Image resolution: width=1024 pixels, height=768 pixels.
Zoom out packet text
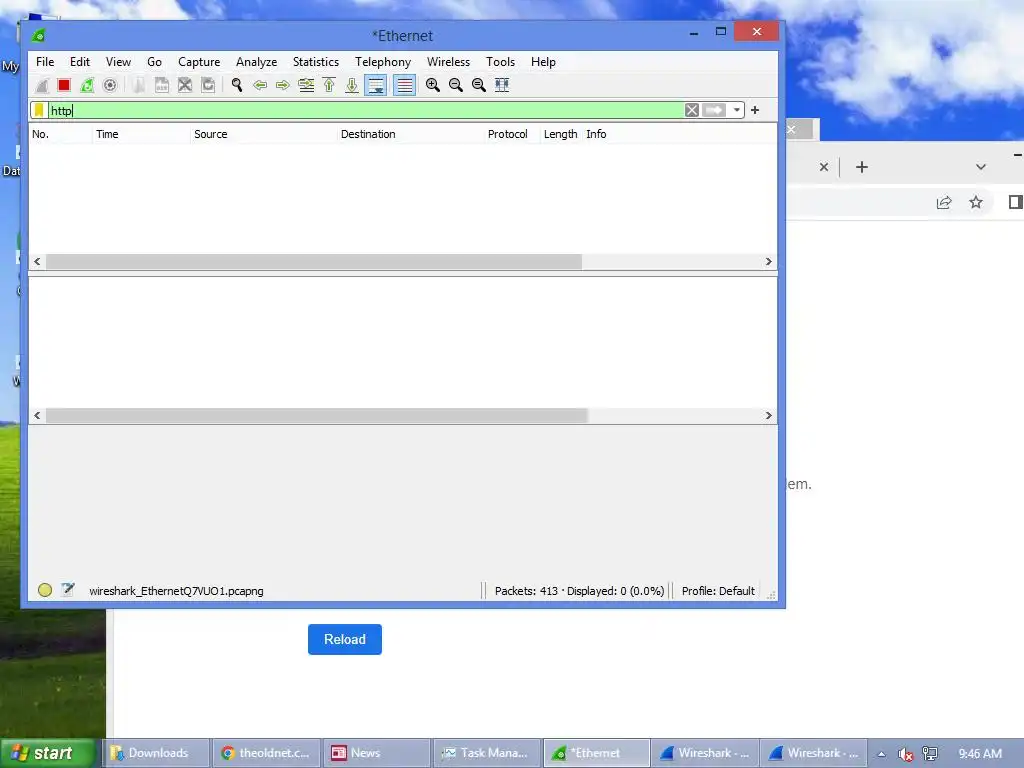(456, 85)
